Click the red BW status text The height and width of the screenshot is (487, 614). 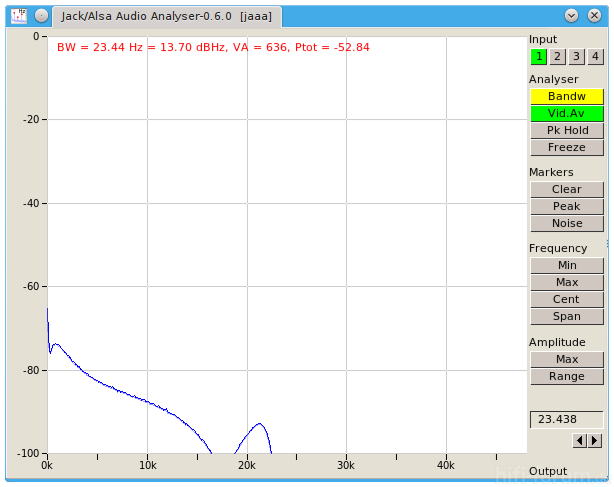[x=213, y=47]
